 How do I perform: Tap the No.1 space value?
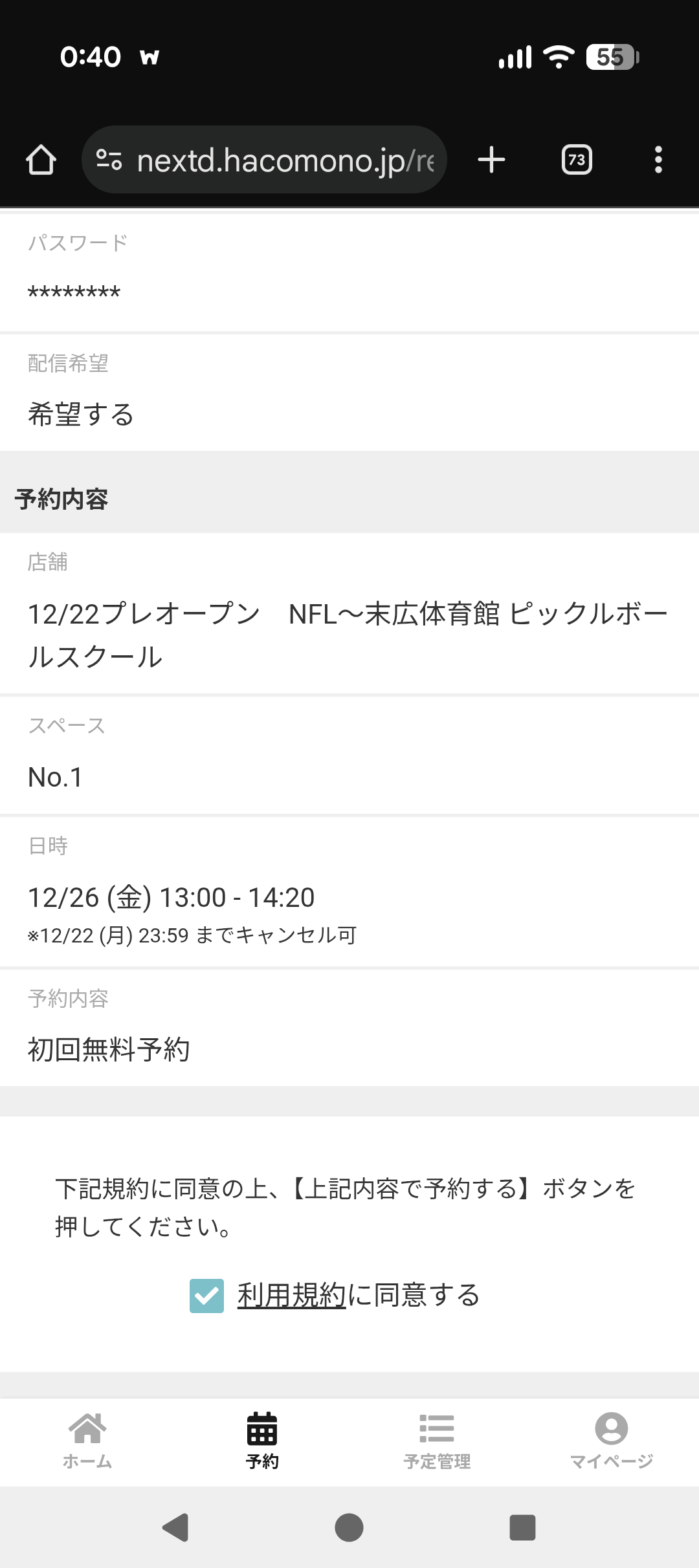(56, 778)
